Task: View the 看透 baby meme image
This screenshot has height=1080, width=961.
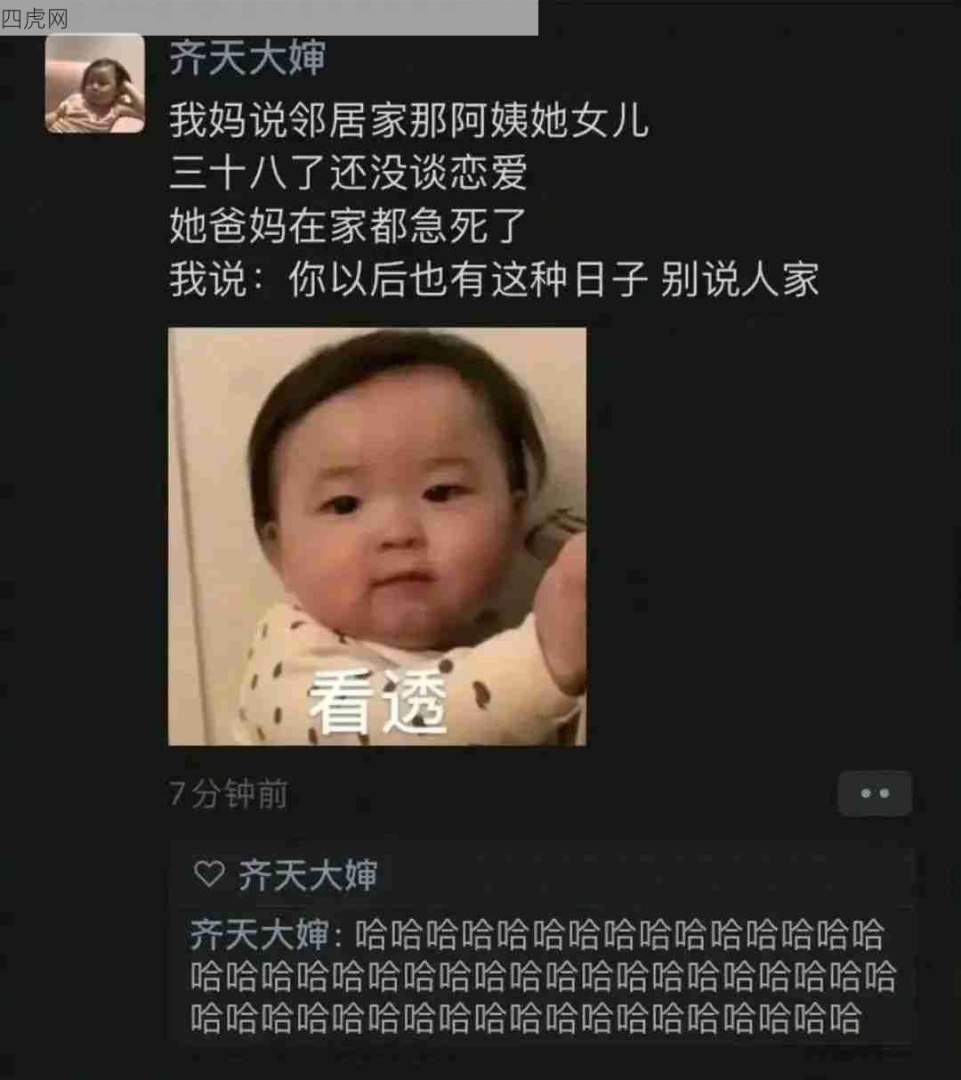Action: click(x=378, y=537)
